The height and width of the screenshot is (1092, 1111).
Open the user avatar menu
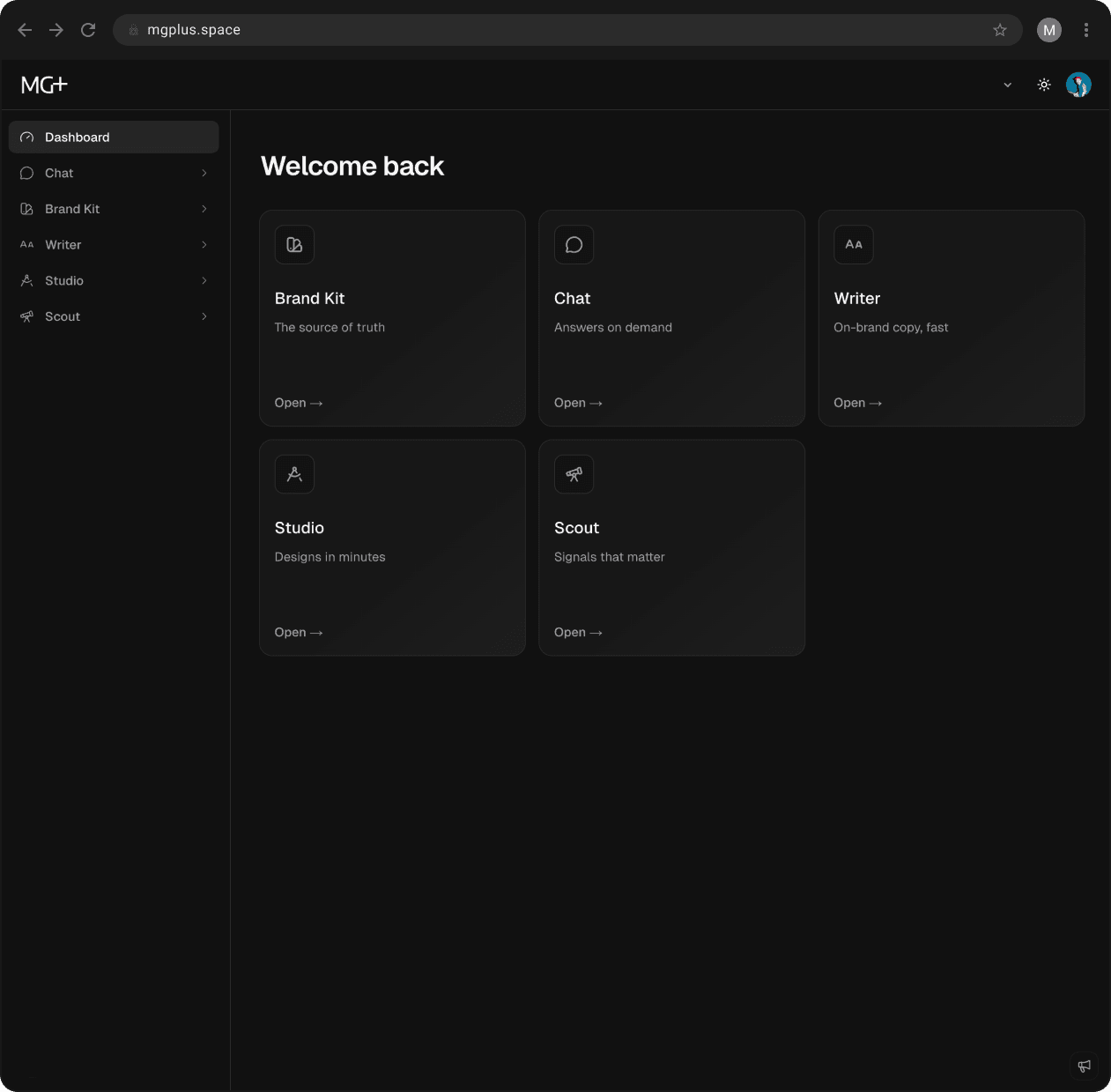1078,85
